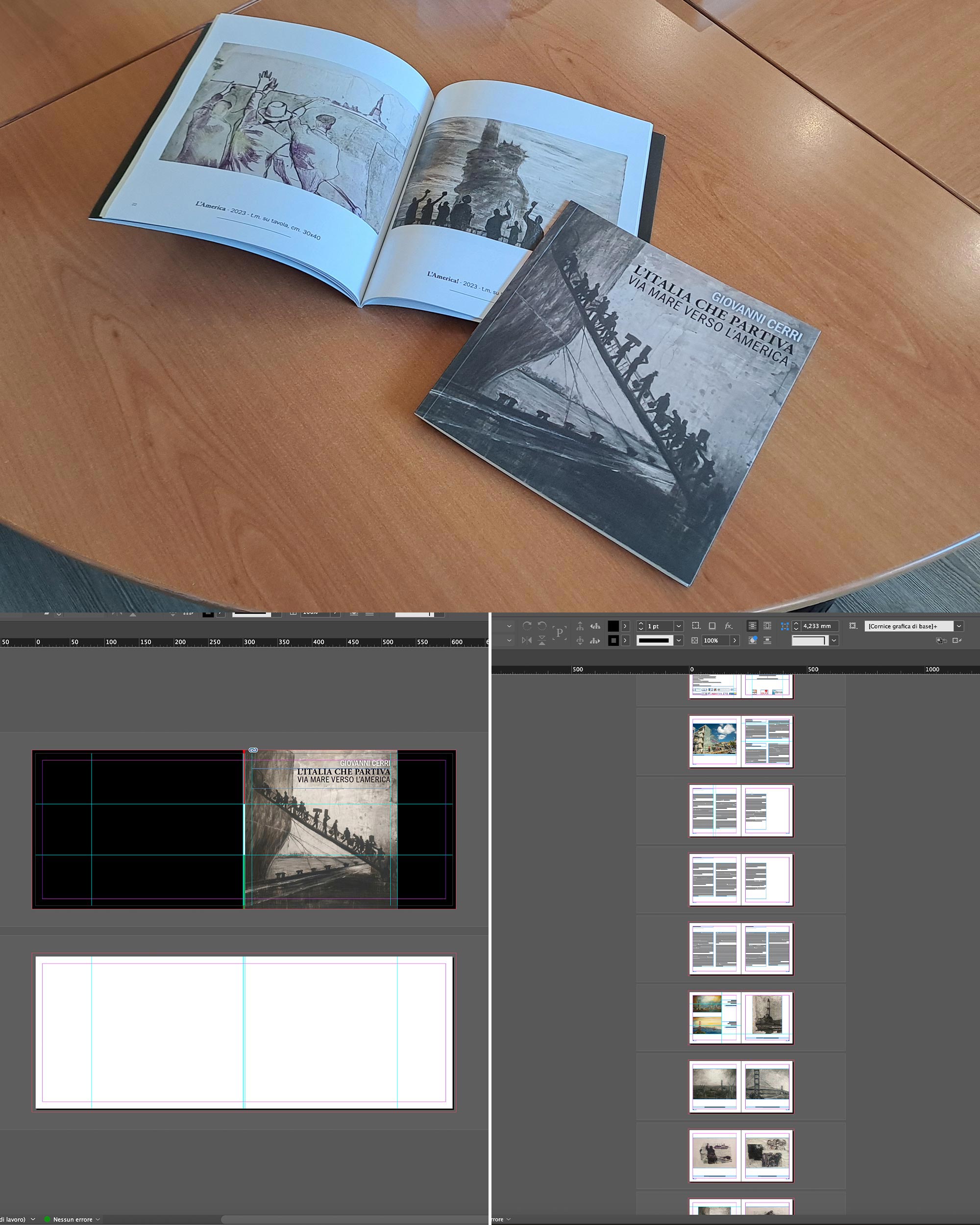This screenshot has height=1225, width=980.
Task: Click the select previous object icon
Action: [595, 626]
